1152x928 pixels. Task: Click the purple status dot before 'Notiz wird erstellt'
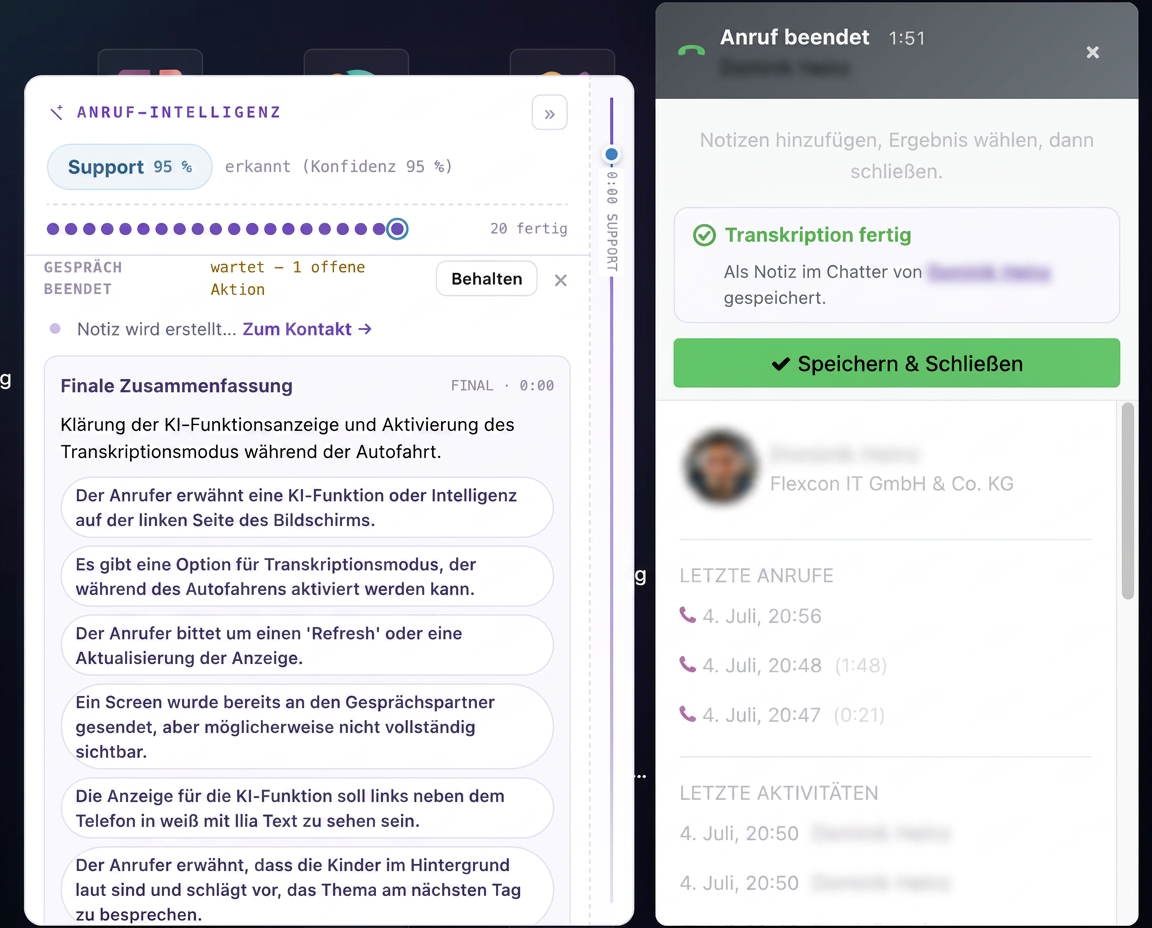point(55,328)
